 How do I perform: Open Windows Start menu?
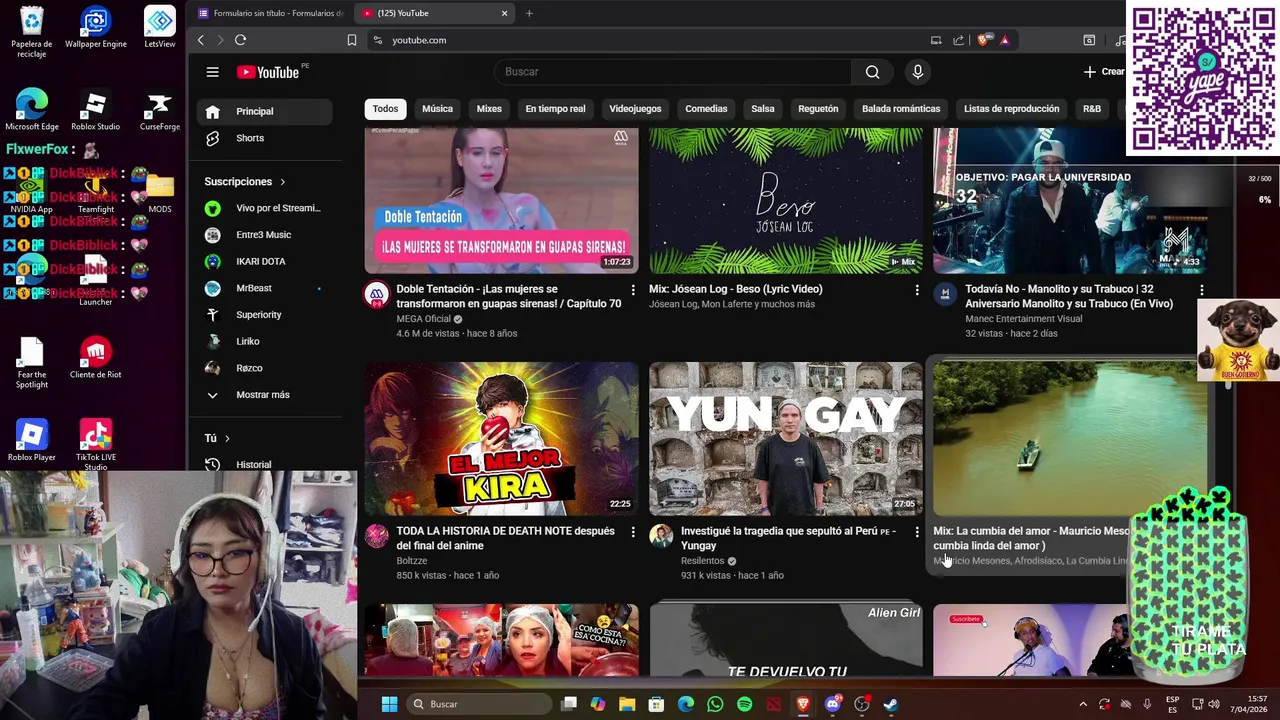(389, 704)
